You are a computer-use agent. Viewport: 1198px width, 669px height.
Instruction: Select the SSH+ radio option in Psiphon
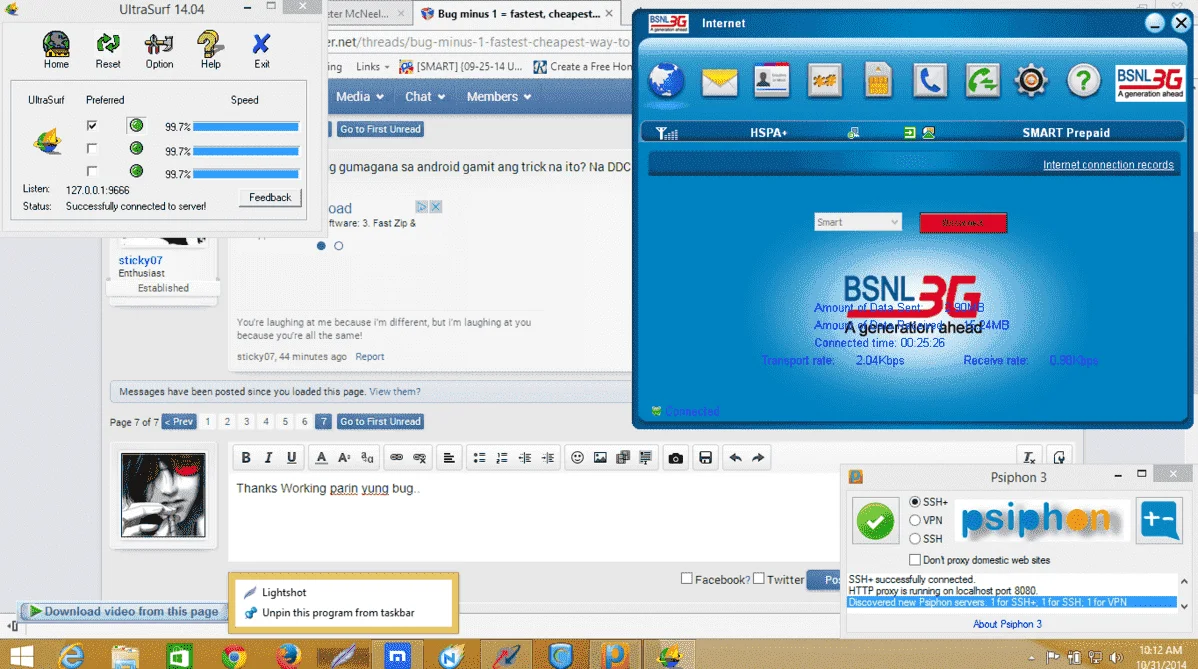pos(915,502)
